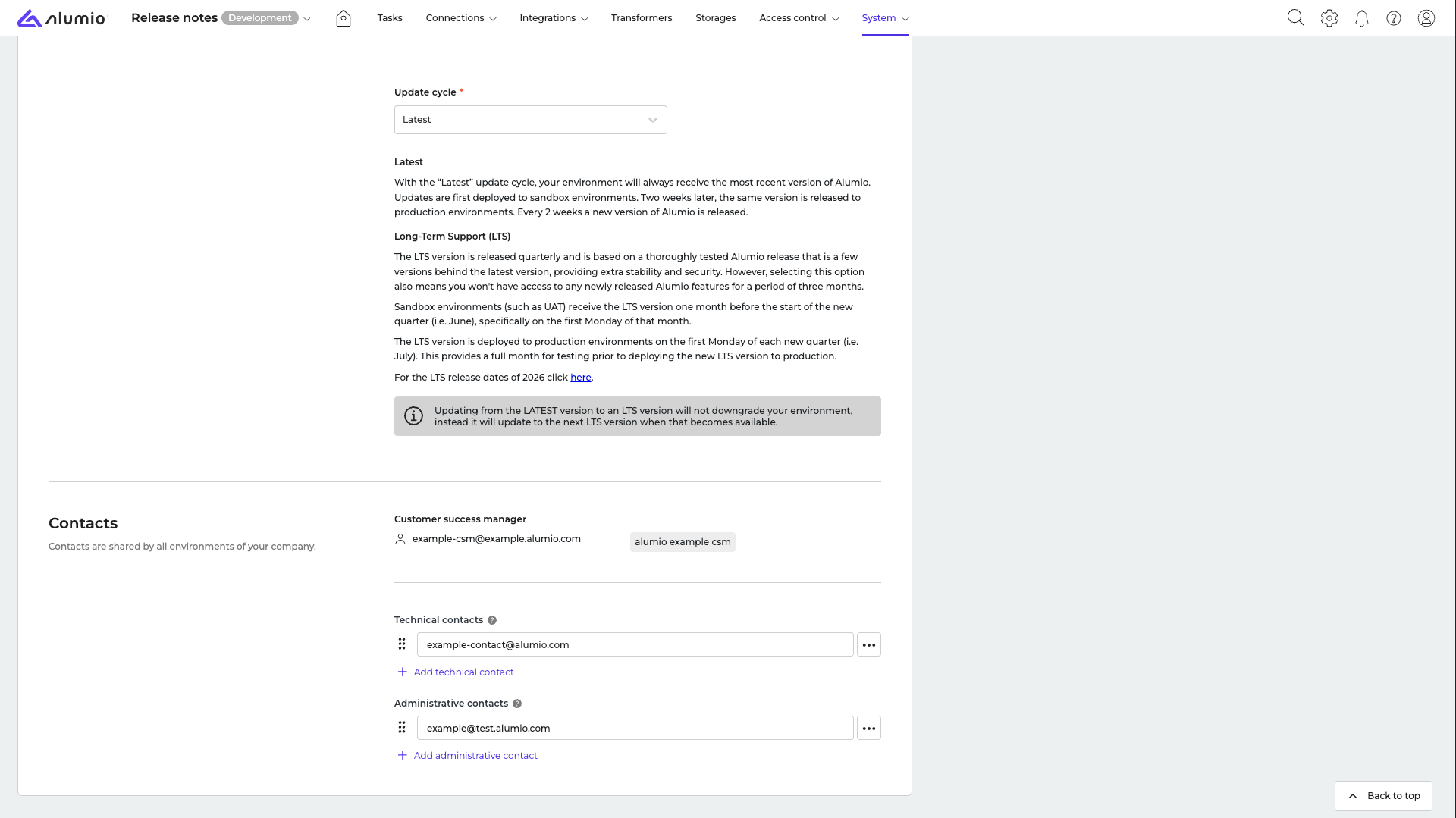The height and width of the screenshot is (818, 1456).
Task: Open the notifications bell
Action: 1362,18
